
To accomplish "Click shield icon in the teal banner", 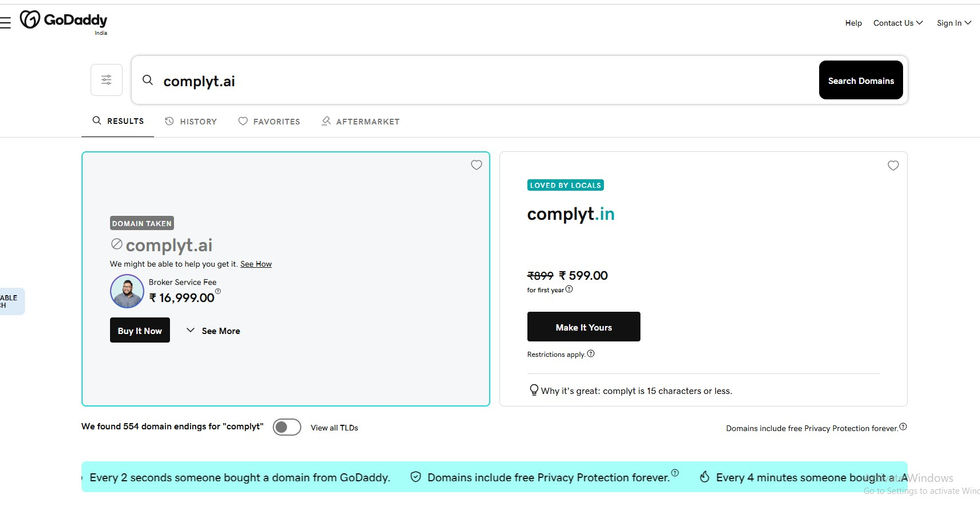I will [415, 477].
